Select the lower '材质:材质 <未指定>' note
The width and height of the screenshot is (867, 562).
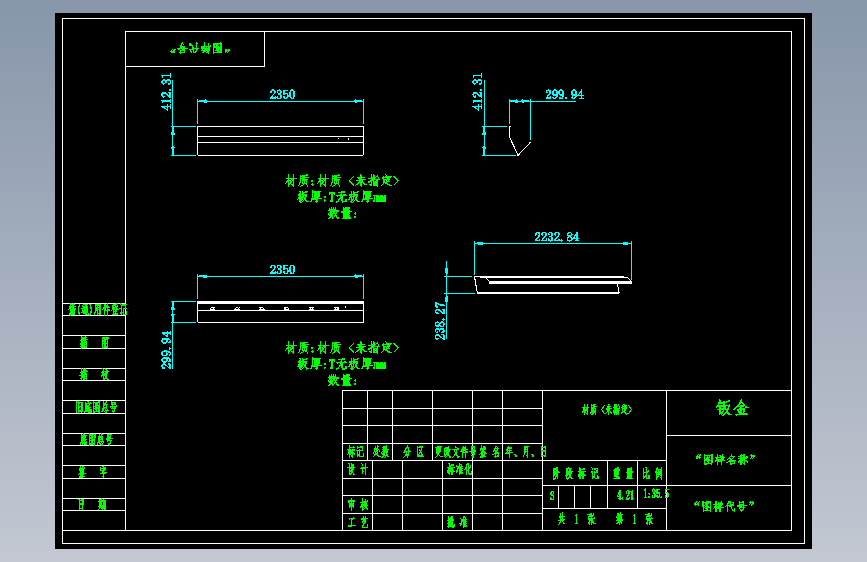342,348
